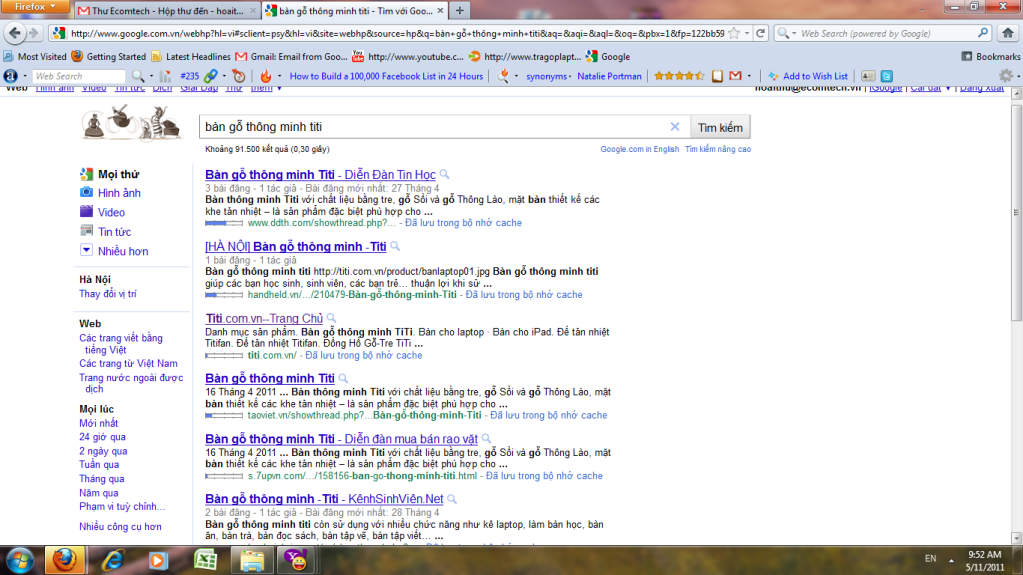Screen dimensions: 1023x575
Task: Open Tìm kiếm nâng cao link
Action: 718,149
